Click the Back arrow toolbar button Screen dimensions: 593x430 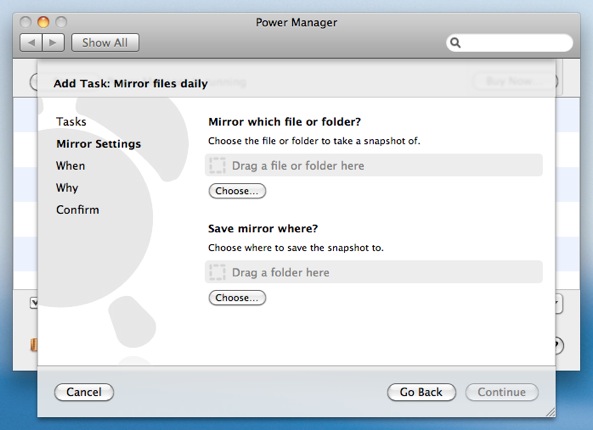point(31,43)
